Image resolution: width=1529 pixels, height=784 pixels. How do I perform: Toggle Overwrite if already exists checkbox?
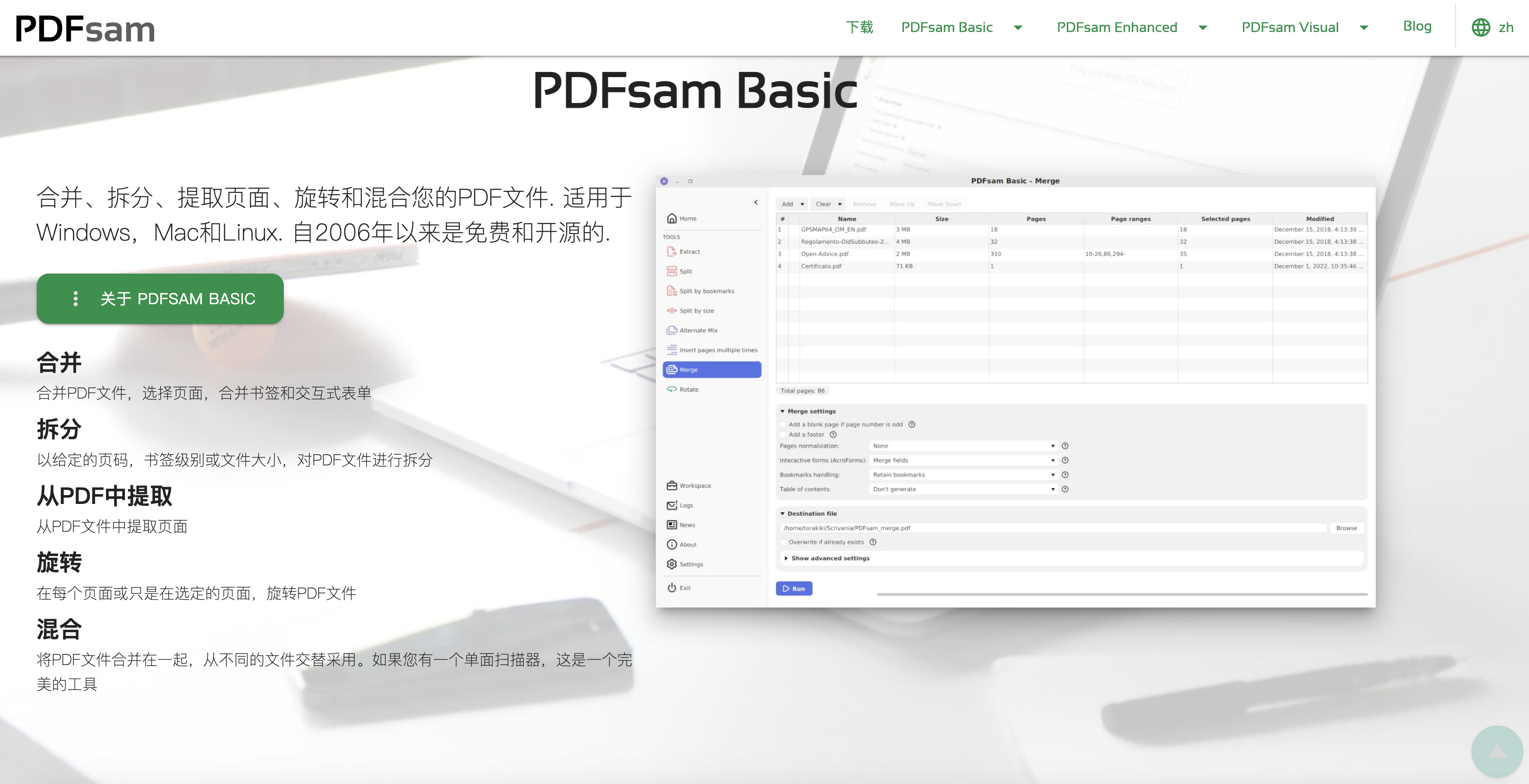tap(783, 542)
